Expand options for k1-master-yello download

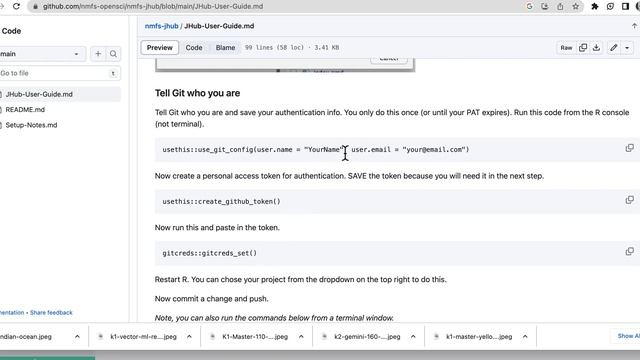(x=525, y=337)
